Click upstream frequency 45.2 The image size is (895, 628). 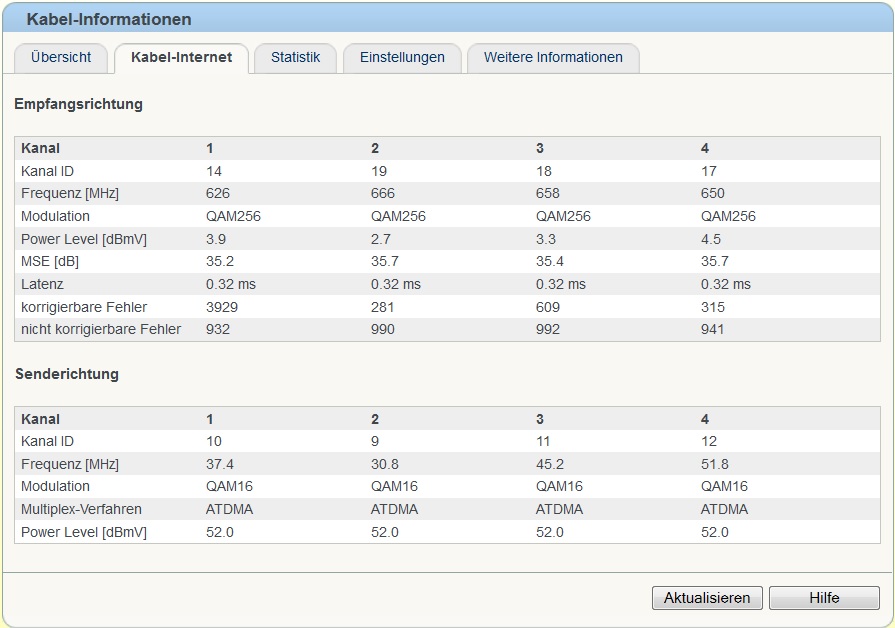tap(550, 464)
